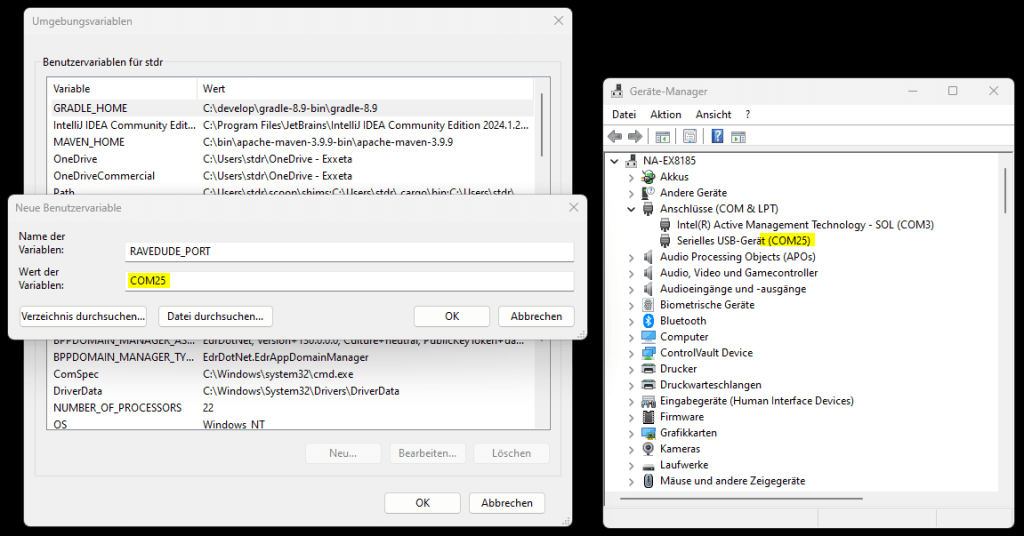This screenshot has width=1024, height=536.
Task: Click the show/hide action pane toolbar icon
Action: (x=739, y=136)
